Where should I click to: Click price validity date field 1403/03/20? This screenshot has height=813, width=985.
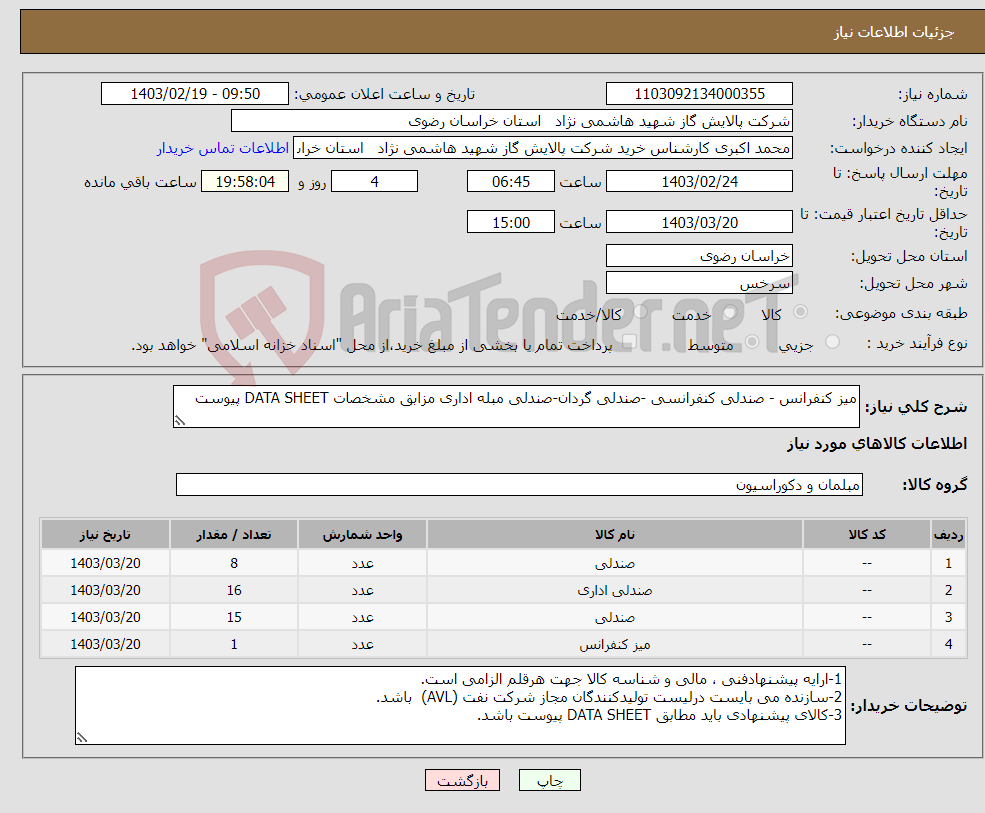(699, 222)
